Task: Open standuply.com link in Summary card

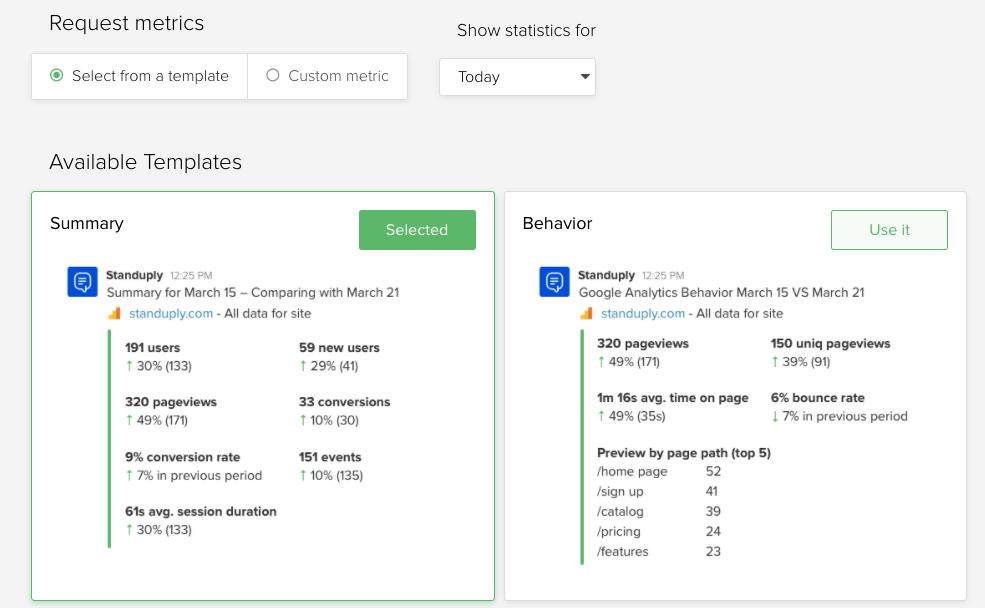Action: click(x=171, y=313)
